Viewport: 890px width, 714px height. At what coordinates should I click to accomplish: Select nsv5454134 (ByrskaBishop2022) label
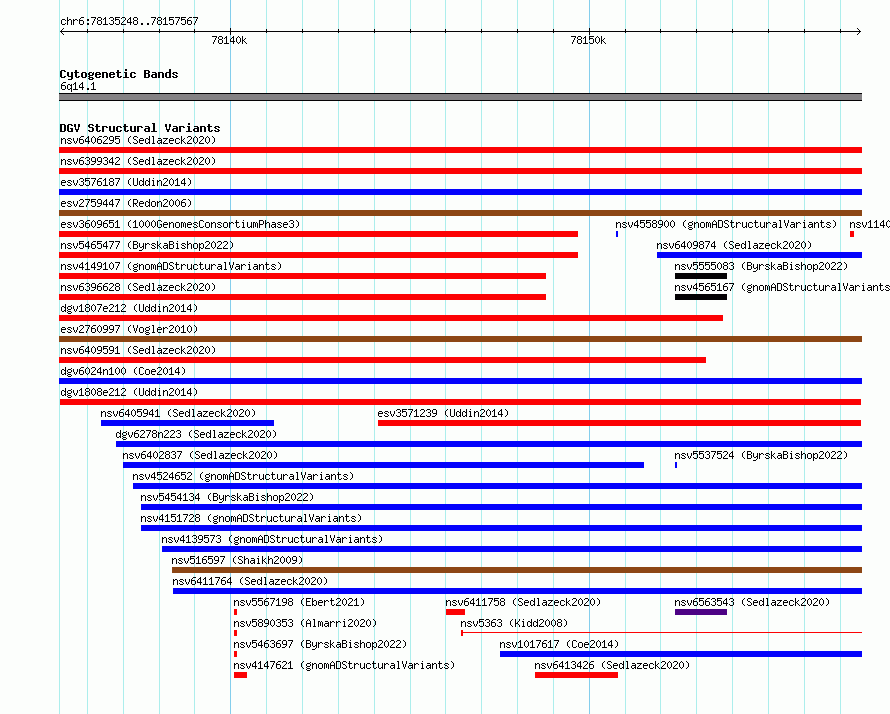227,497
